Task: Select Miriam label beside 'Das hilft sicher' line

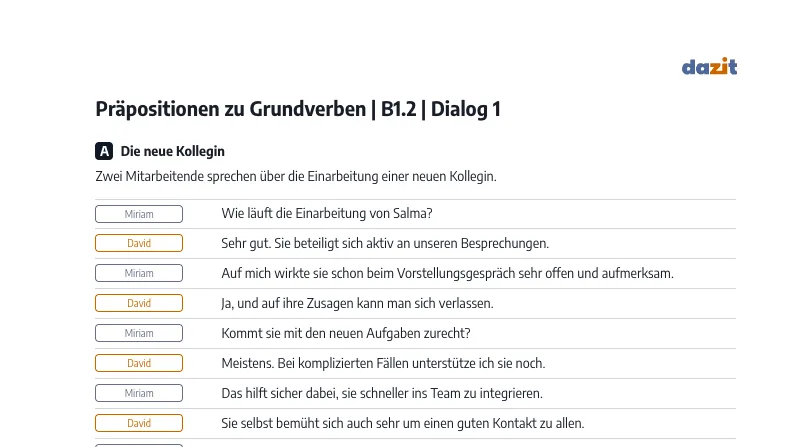Action: [x=139, y=393]
